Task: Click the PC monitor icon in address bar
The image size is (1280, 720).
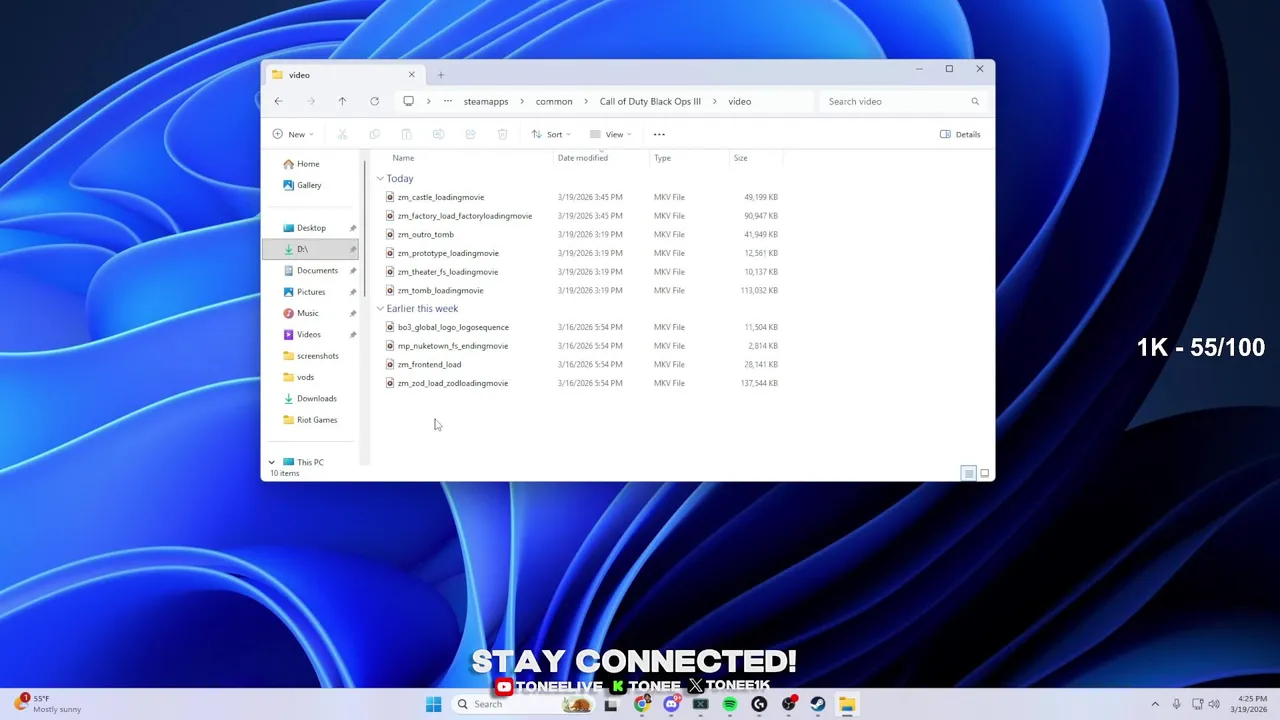Action: (x=408, y=101)
